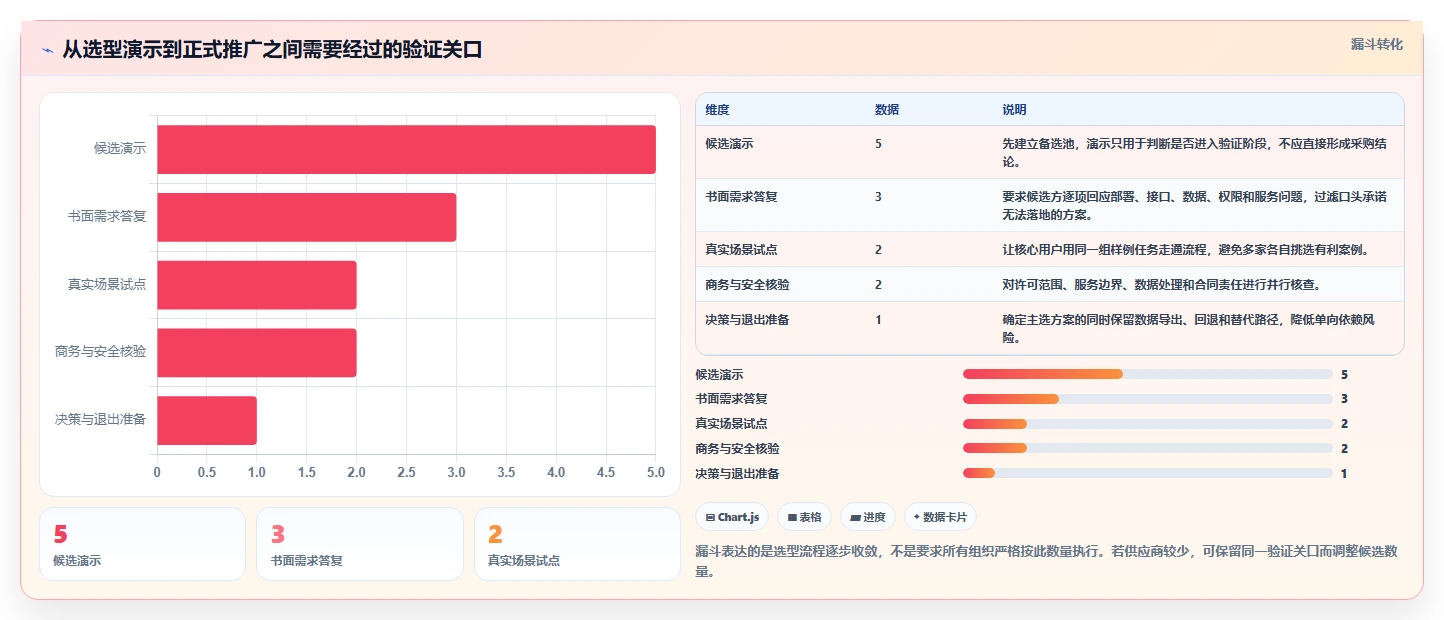Click the 商务与安全核验 chart axis label
This screenshot has width=1444, height=620.
101,351
